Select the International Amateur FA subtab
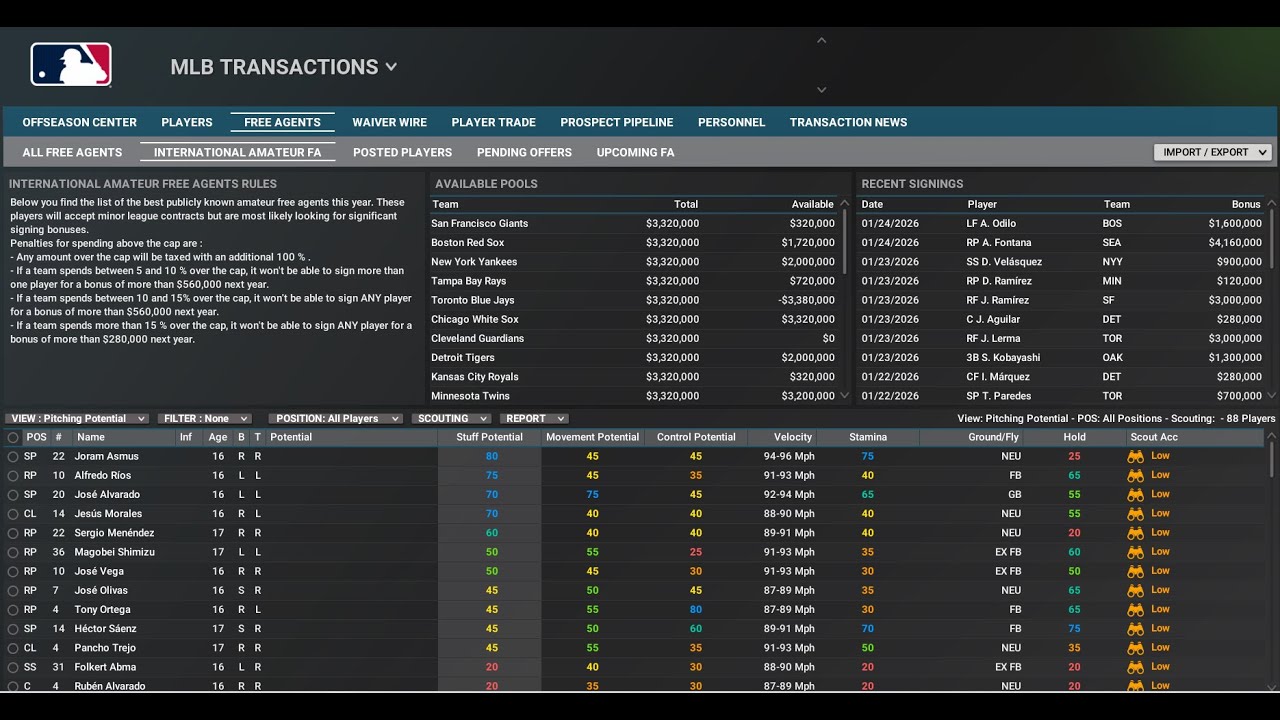The width and height of the screenshot is (1280, 720). (238, 152)
